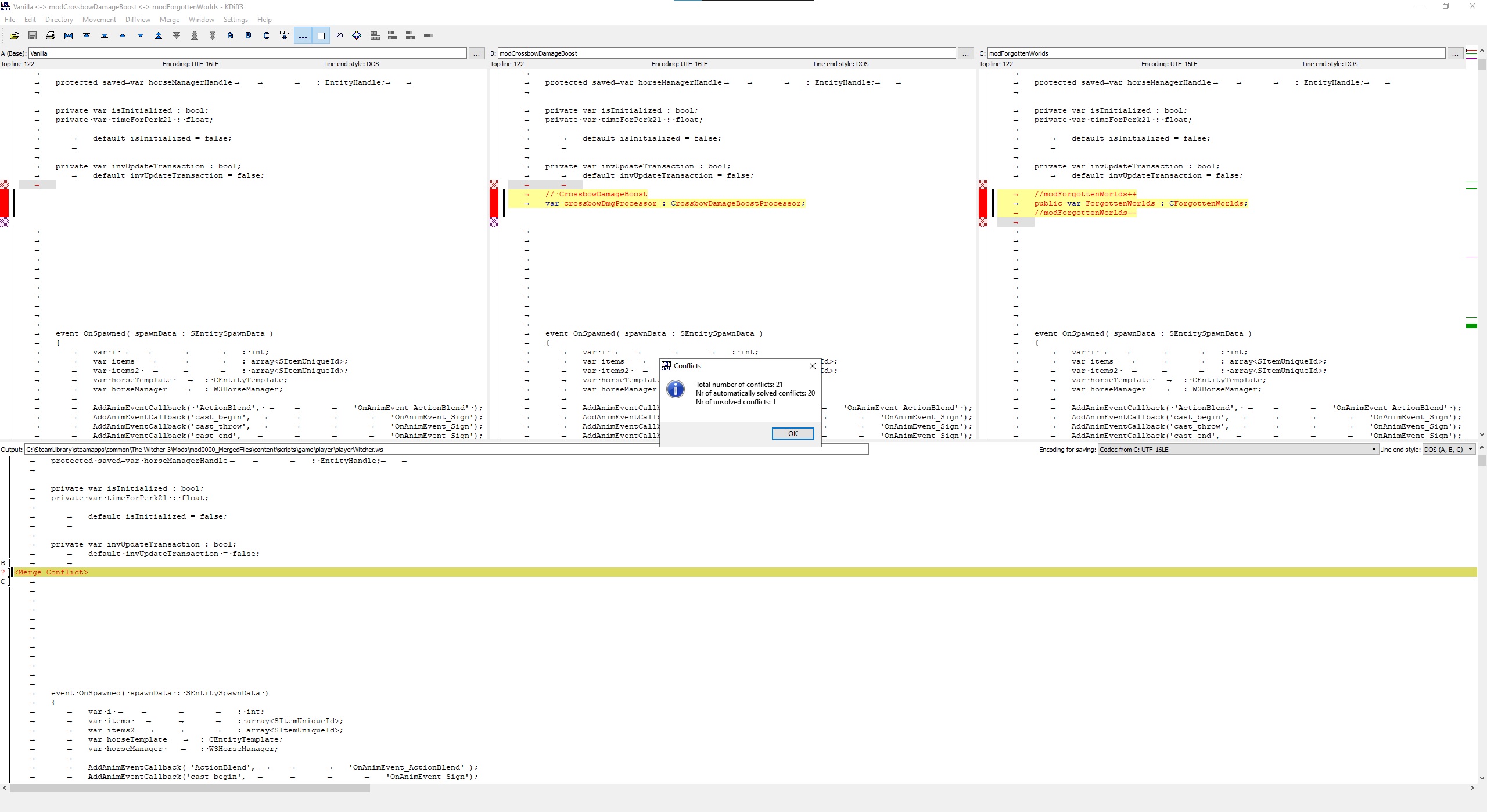
Task: Browse for file C with ellipsis button
Action: click(1455, 53)
